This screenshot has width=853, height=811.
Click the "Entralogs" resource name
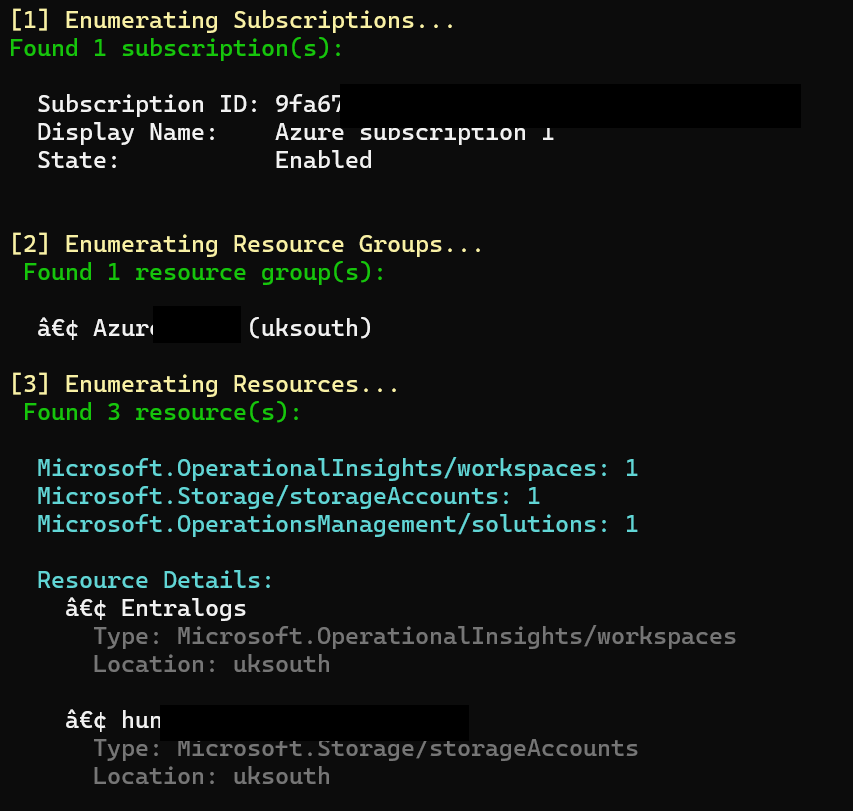tap(183, 608)
